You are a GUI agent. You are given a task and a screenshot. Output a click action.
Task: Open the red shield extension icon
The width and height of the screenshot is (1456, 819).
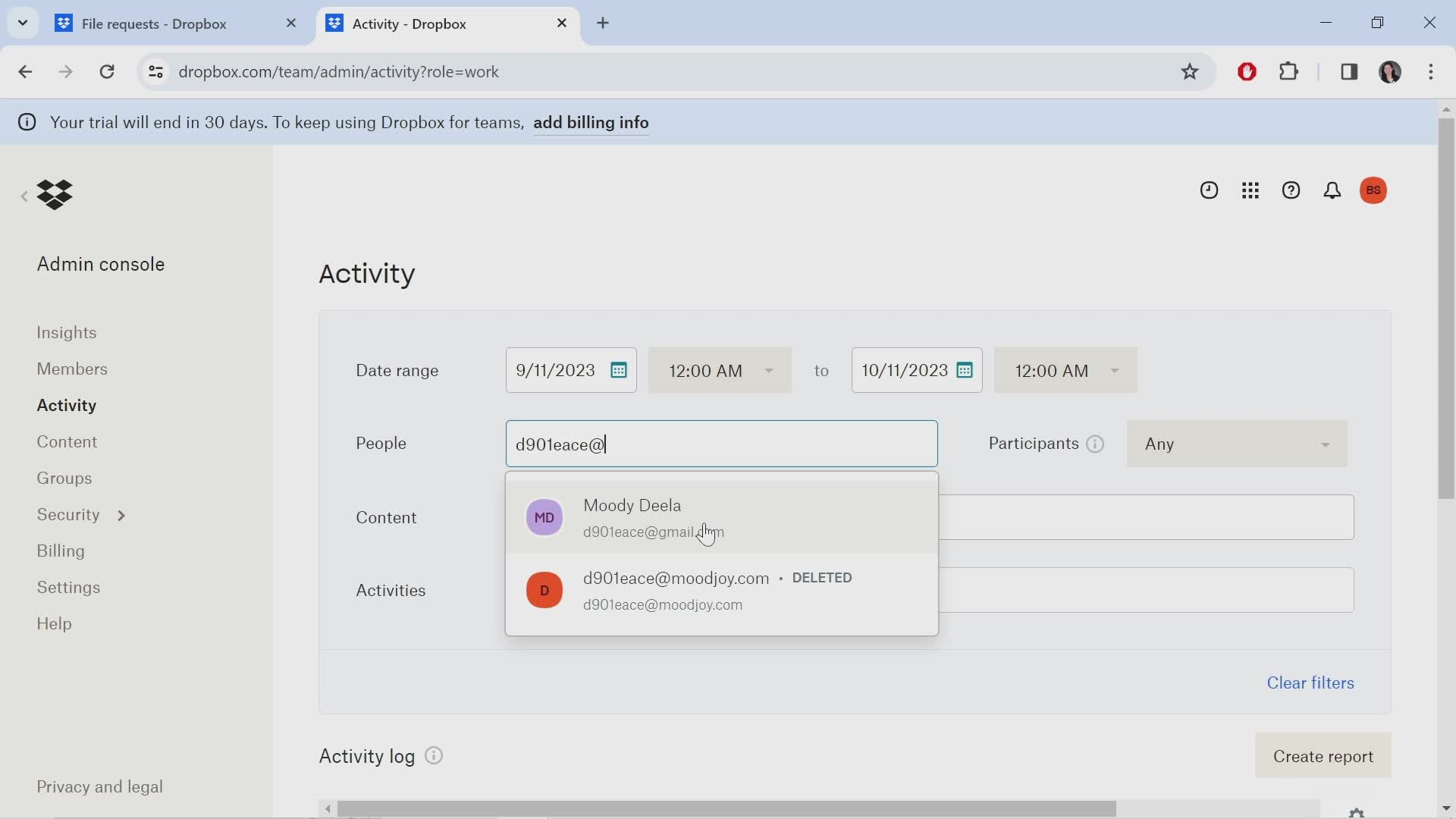[1247, 72]
